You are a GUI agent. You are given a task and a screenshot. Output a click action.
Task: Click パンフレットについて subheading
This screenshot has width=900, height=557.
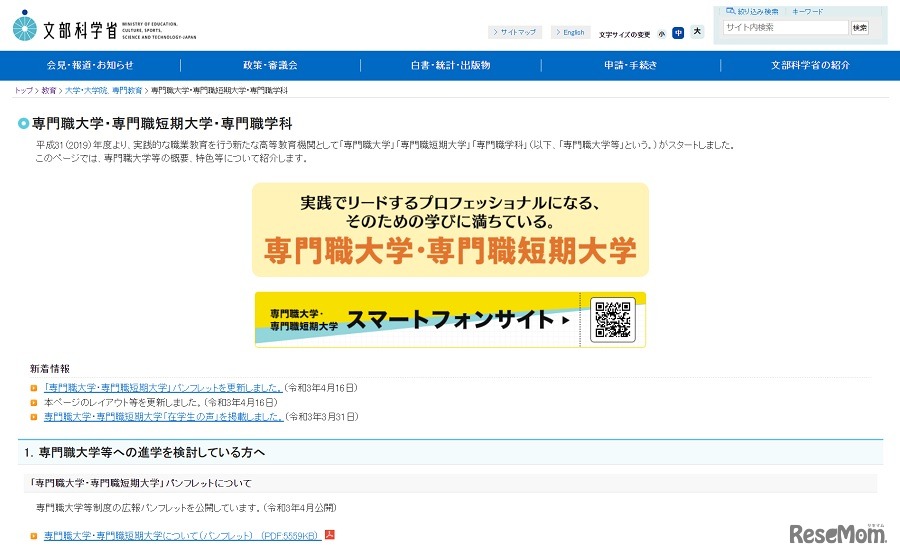141,483
